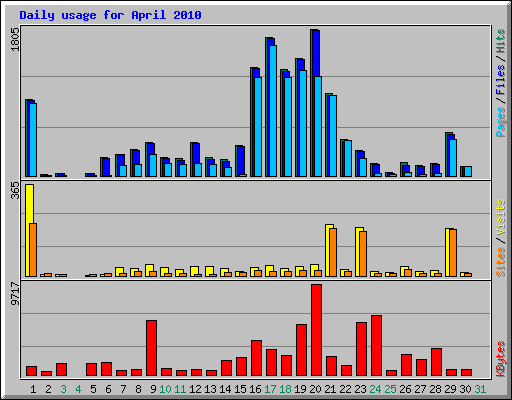Click day 17 weekend label
Viewport: 512px width, 400px height.
(270, 389)
